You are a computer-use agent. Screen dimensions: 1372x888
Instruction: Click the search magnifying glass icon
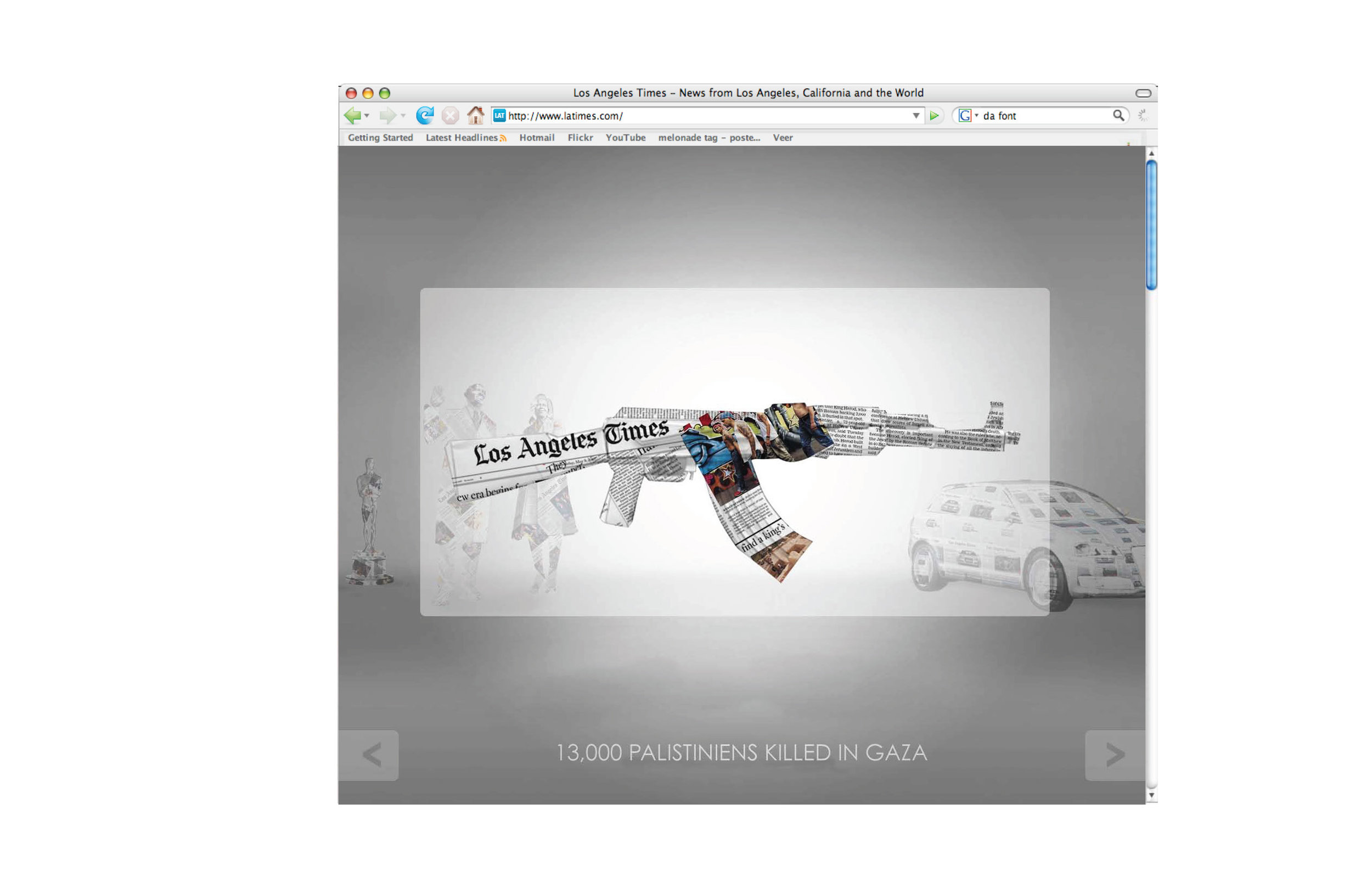(x=1118, y=115)
